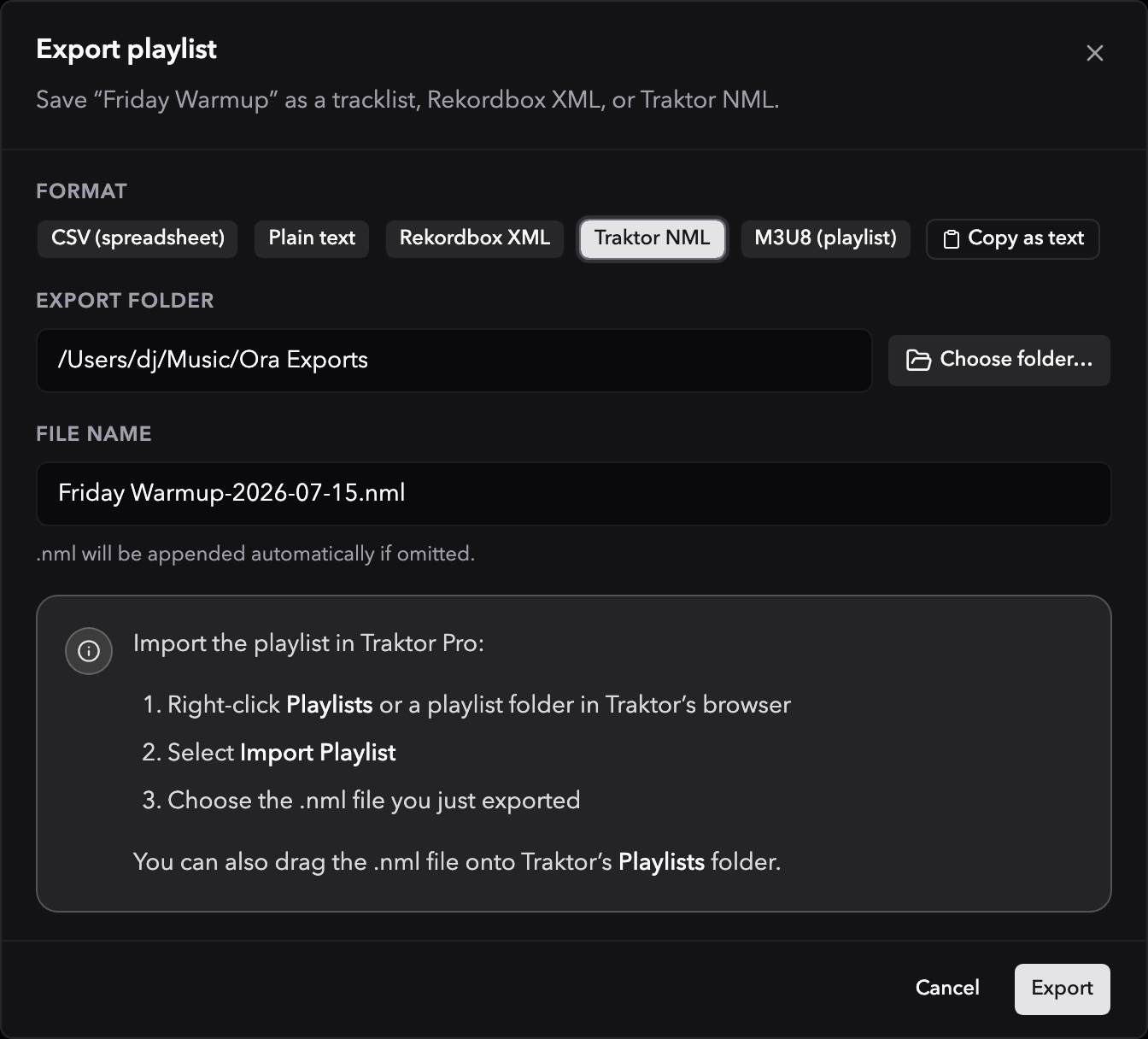Click the 'Export playlist' dialog title
Viewport: 1148px width, 1039px height.
coord(126,50)
